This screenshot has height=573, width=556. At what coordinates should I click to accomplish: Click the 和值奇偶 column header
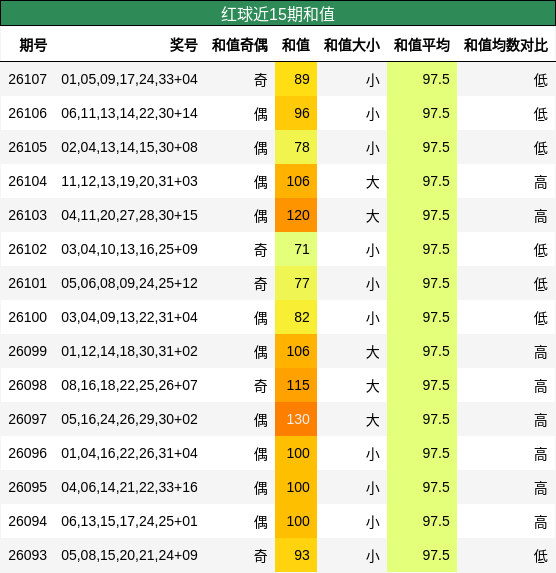click(x=240, y=46)
